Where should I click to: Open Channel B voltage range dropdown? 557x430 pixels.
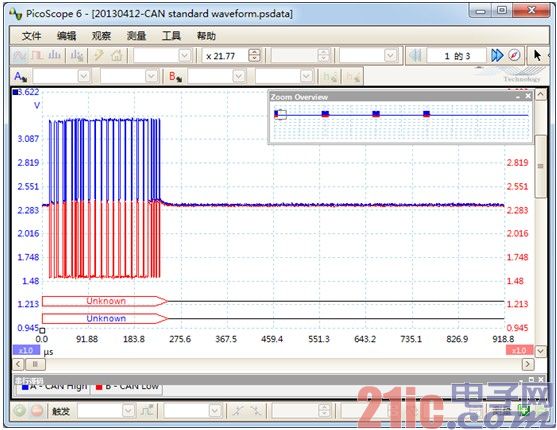tap(239, 76)
